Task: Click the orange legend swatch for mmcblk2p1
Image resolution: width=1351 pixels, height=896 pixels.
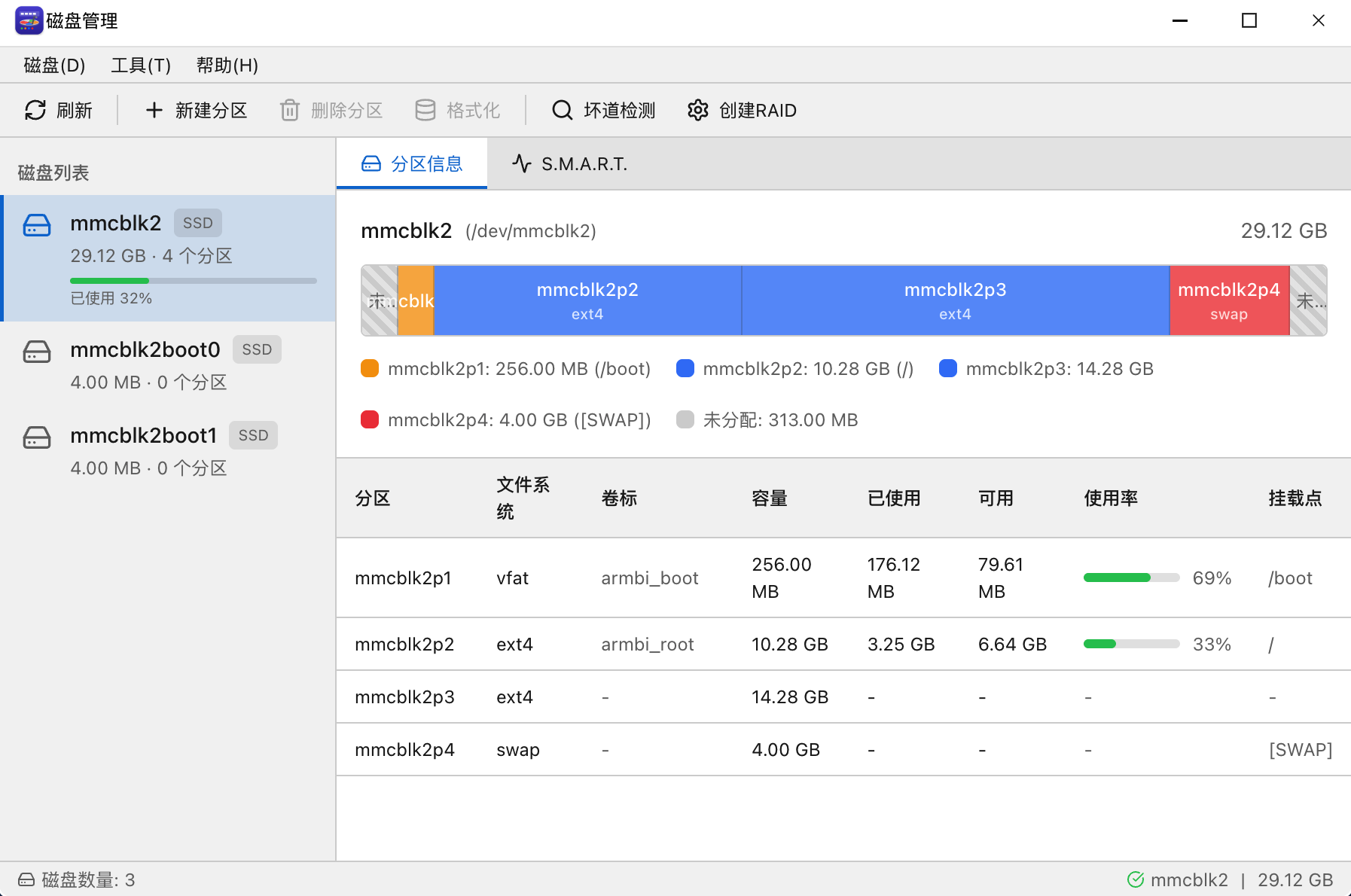Action: pos(370,368)
